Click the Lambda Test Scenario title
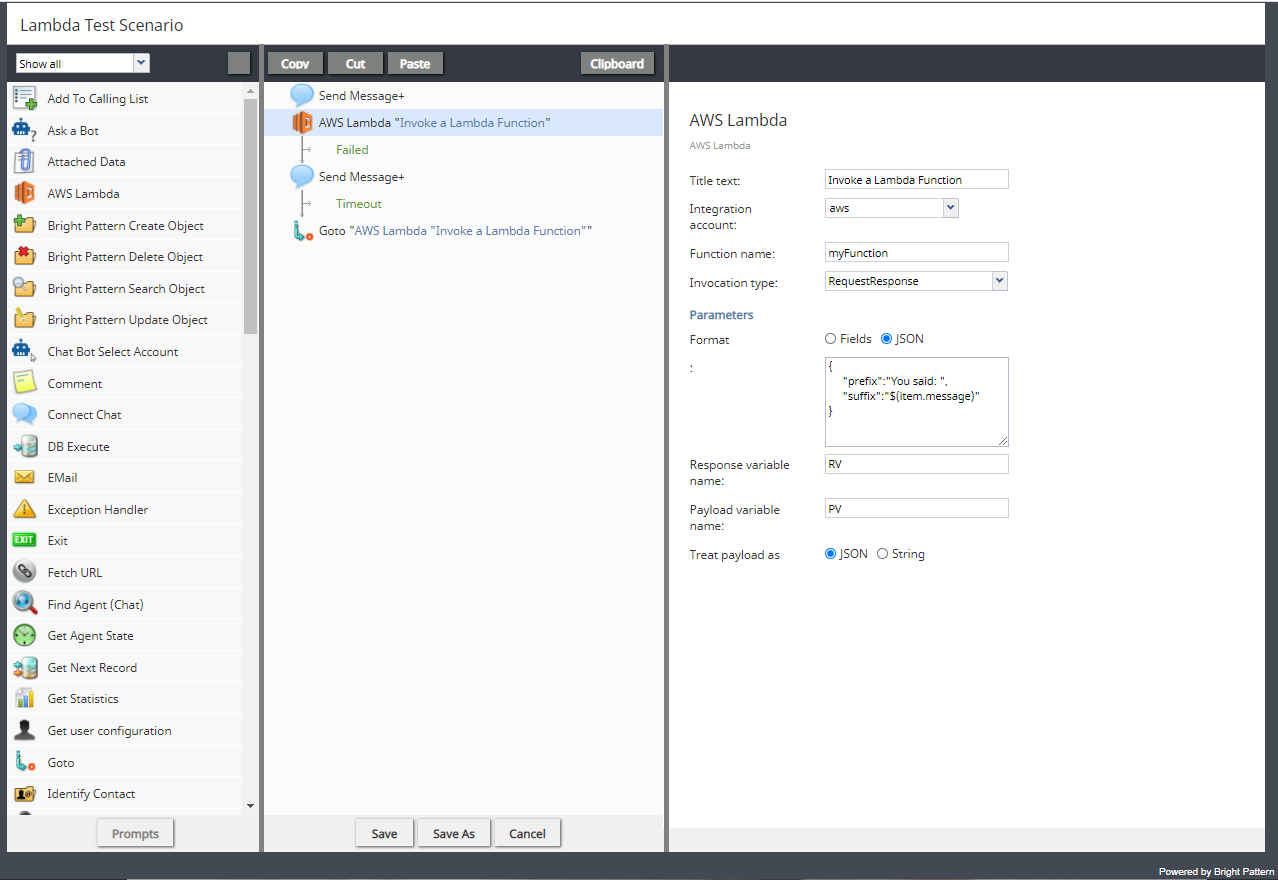The height and width of the screenshot is (880, 1278). point(102,24)
